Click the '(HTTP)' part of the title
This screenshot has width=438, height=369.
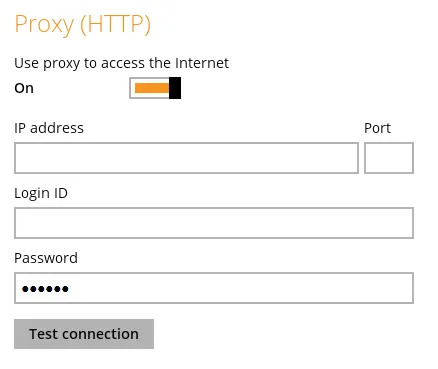[116, 24]
